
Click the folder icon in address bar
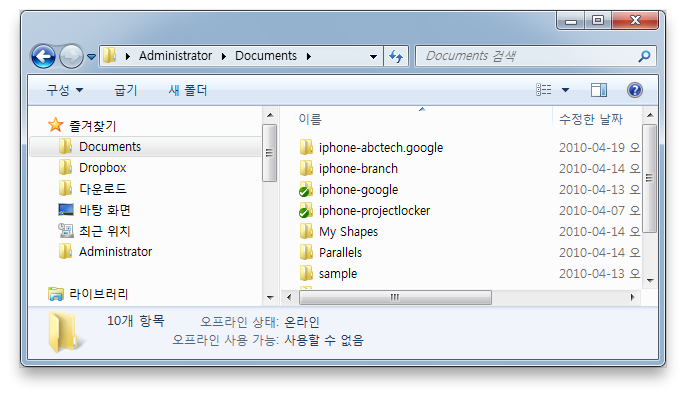tap(109, 56)
